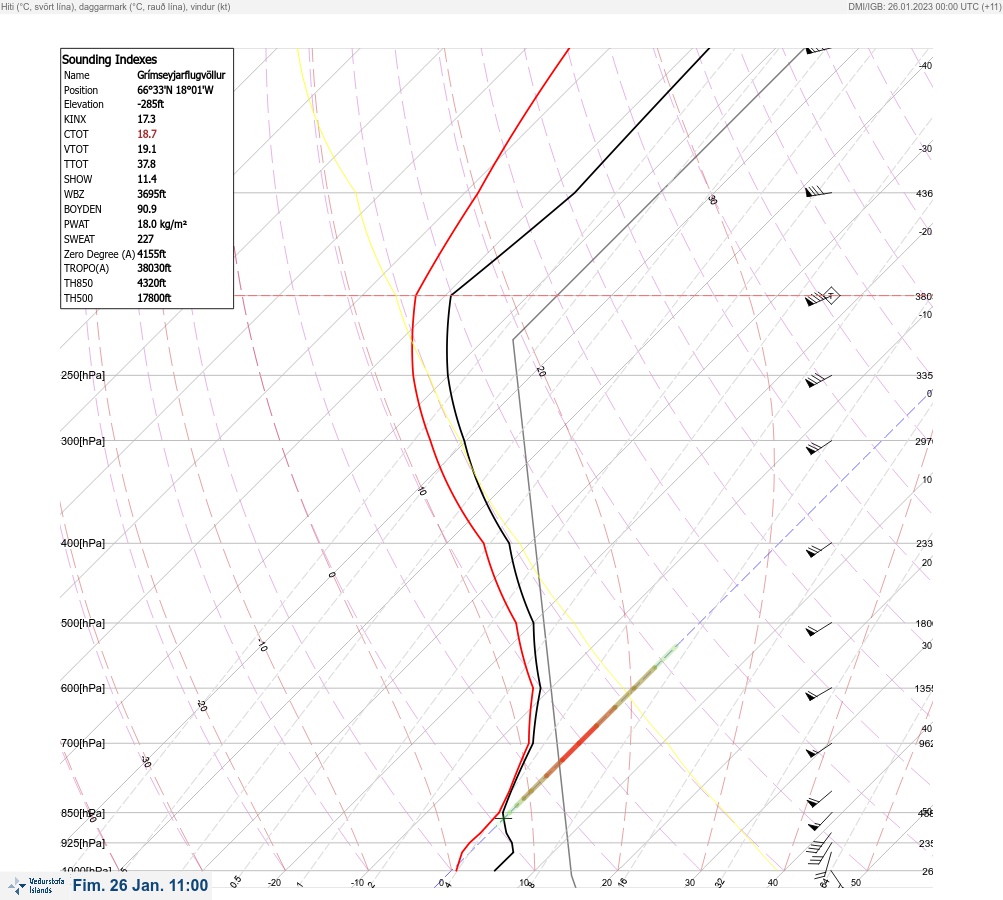Image resolution: width=1003 pixels, height=900 pixels.
Task: Click the '436' height label at right edge
Action: [924, 193]
